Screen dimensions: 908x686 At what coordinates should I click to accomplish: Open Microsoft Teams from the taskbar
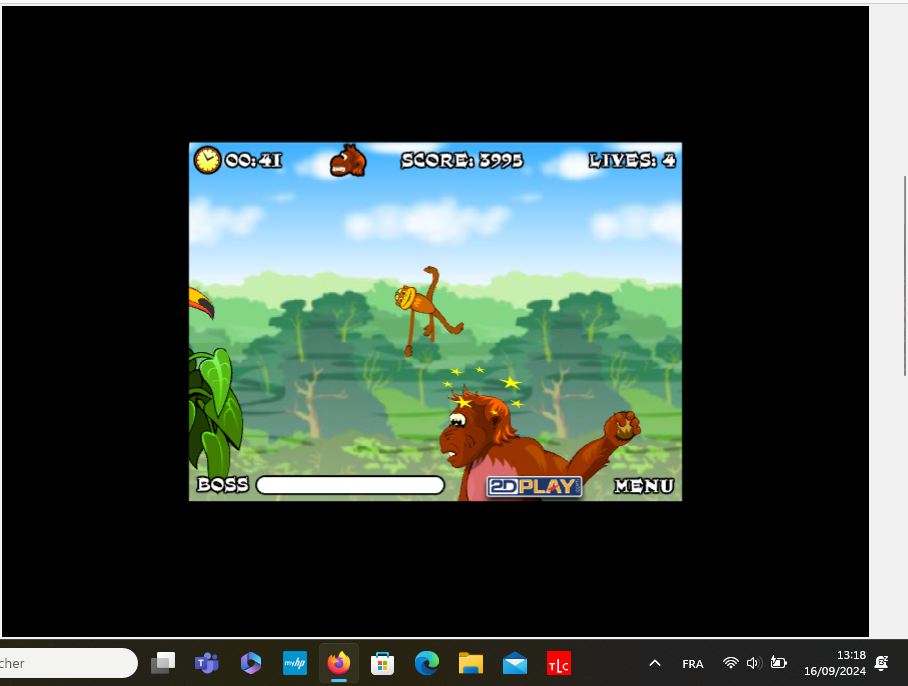click(207, 663)
